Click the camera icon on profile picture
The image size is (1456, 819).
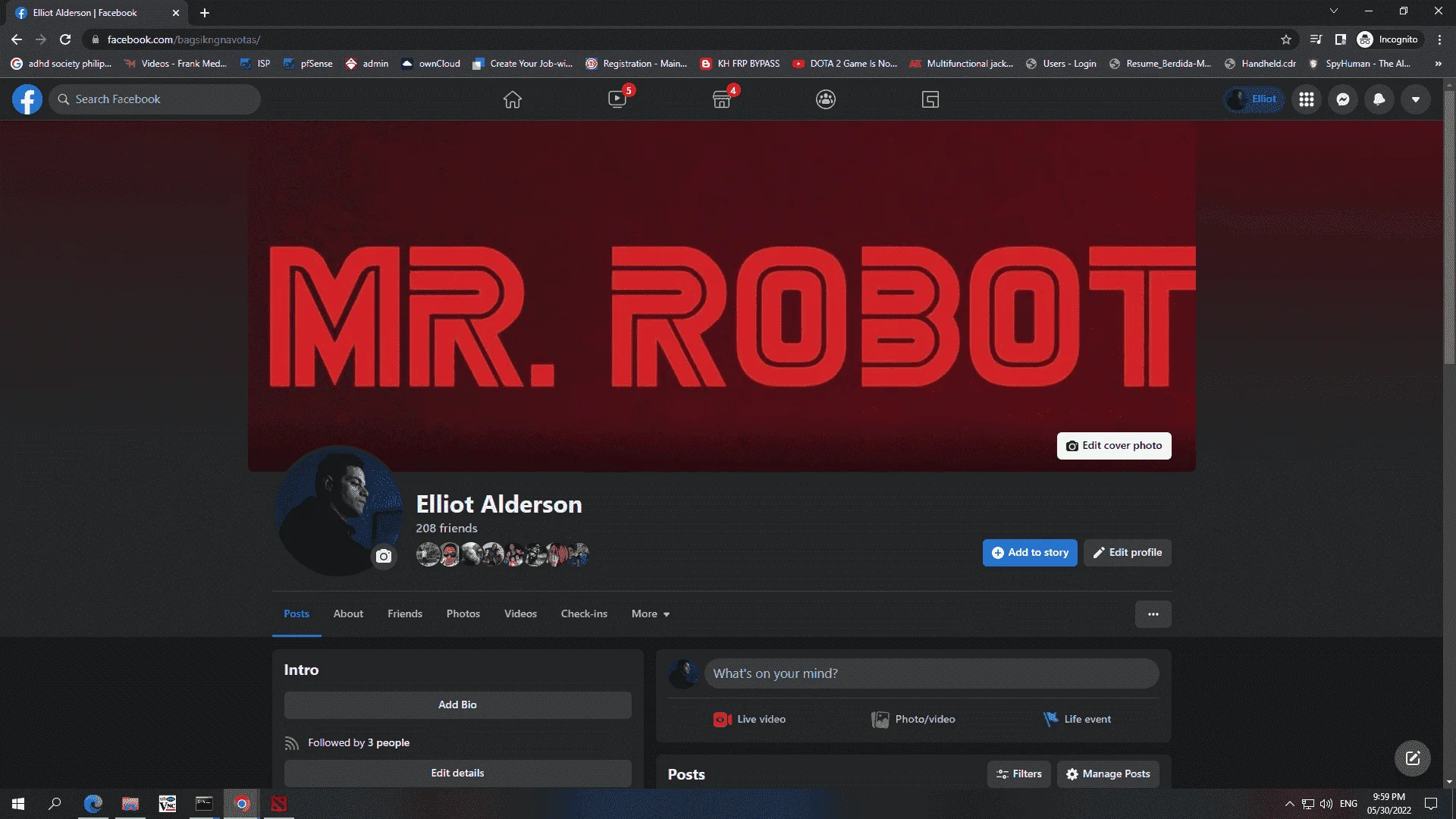point(384,557)
